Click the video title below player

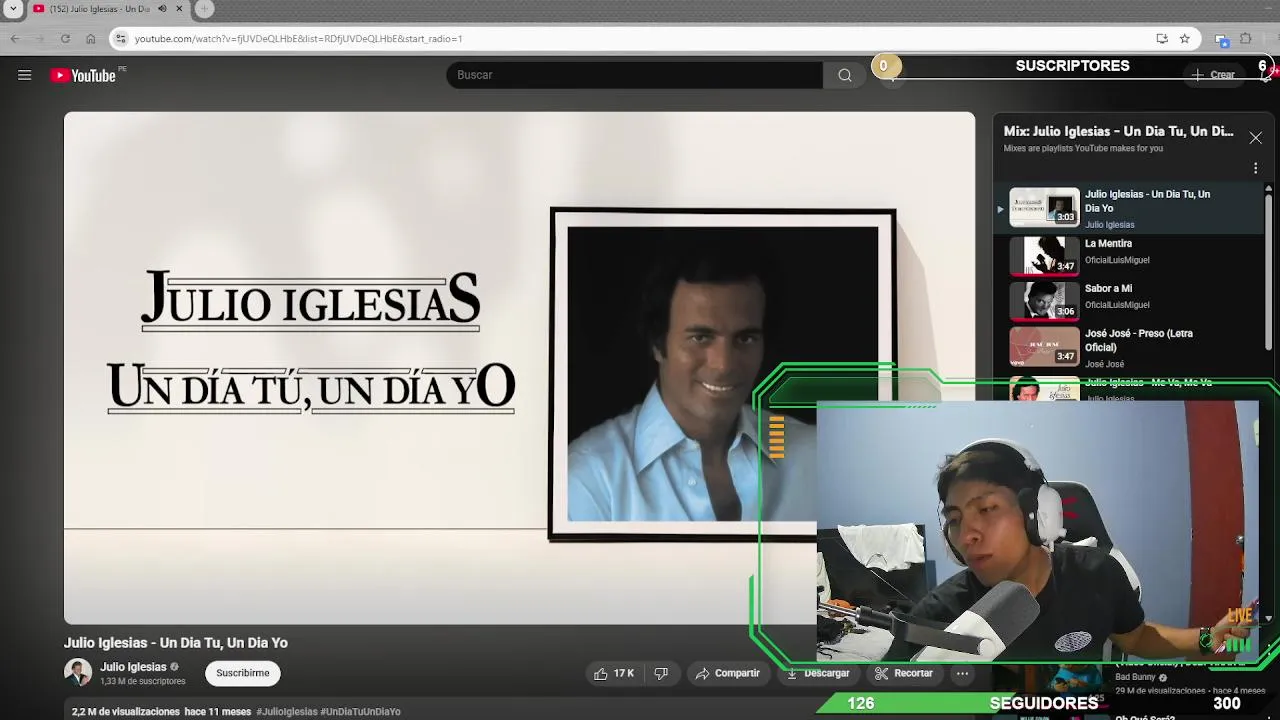[176, 643]
